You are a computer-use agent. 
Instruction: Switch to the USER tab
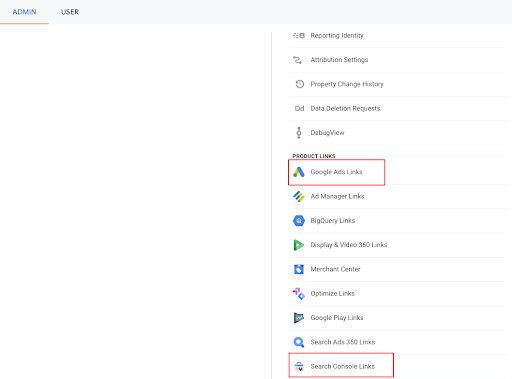coord(70,12)
